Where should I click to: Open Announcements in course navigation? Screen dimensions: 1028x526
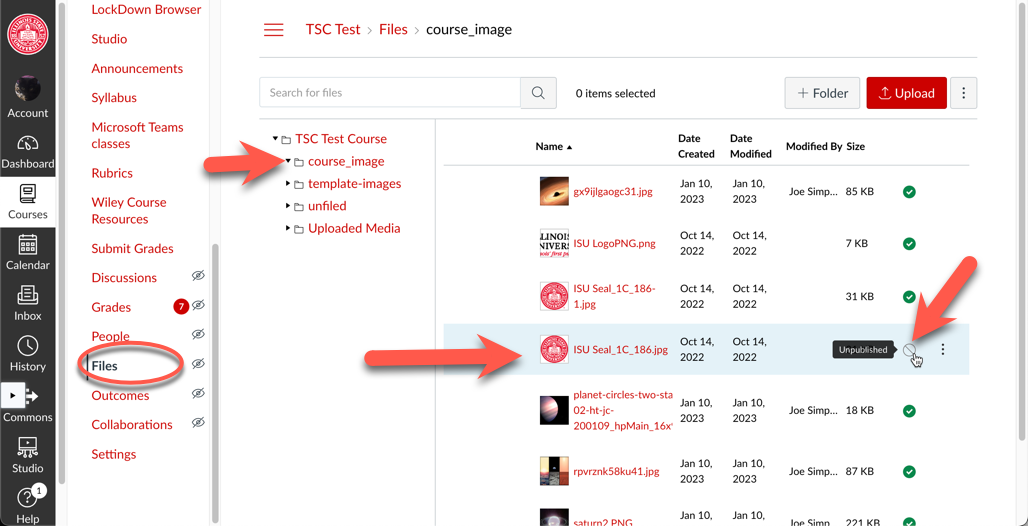coord(137,69)
